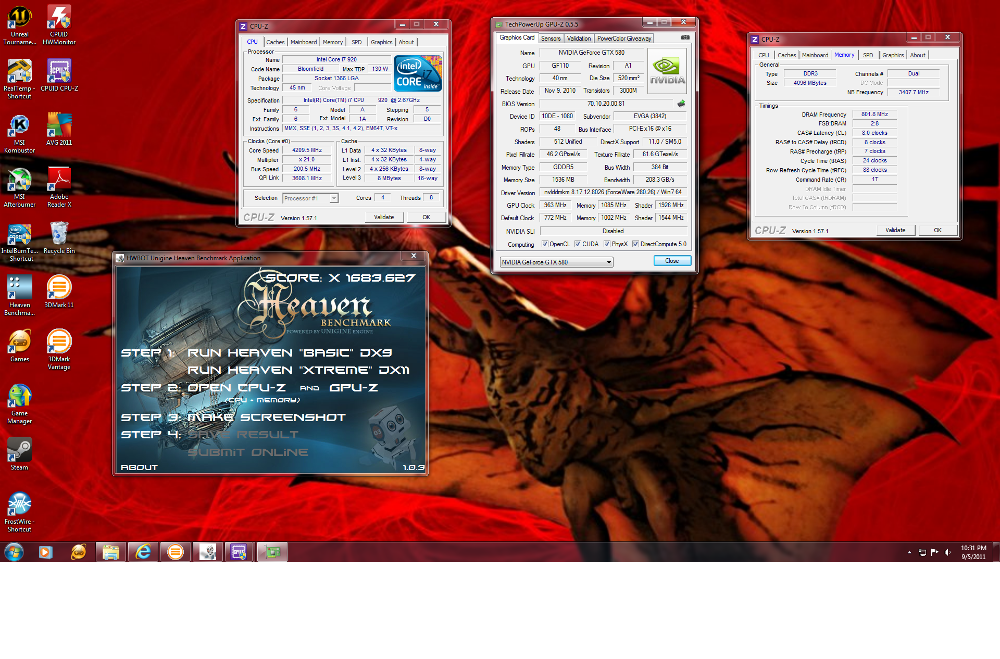Open the NVIDIA GeForce GTX 580 dropdown
The image size is (1000, 659).
pyautogui.click(x=556, y=262)
